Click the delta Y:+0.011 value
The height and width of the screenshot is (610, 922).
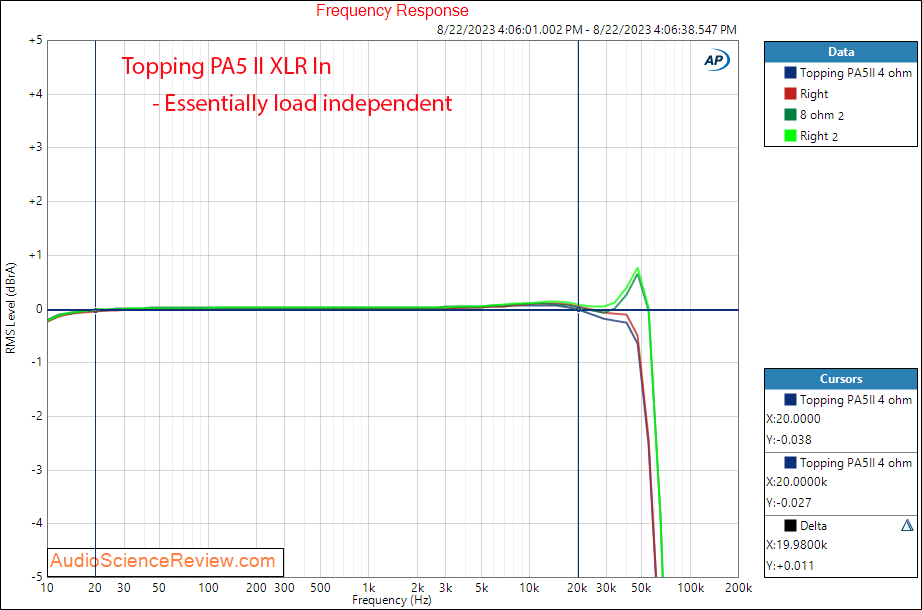[x=790, y=565]
